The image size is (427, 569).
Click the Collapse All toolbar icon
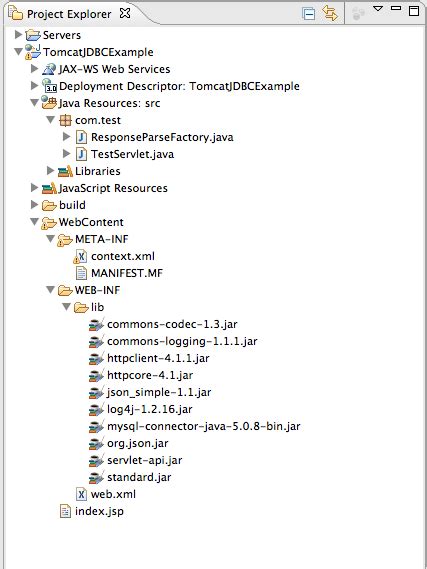[x=308, y=14]
